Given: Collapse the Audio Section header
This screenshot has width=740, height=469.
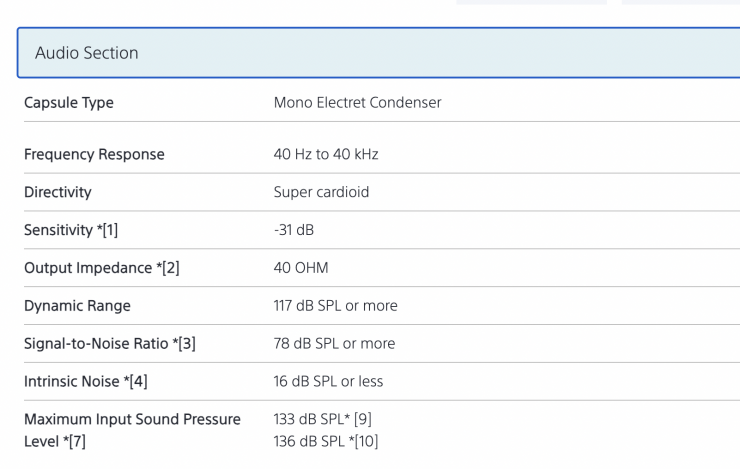Looking at the screenshot, I should (378, 53).
